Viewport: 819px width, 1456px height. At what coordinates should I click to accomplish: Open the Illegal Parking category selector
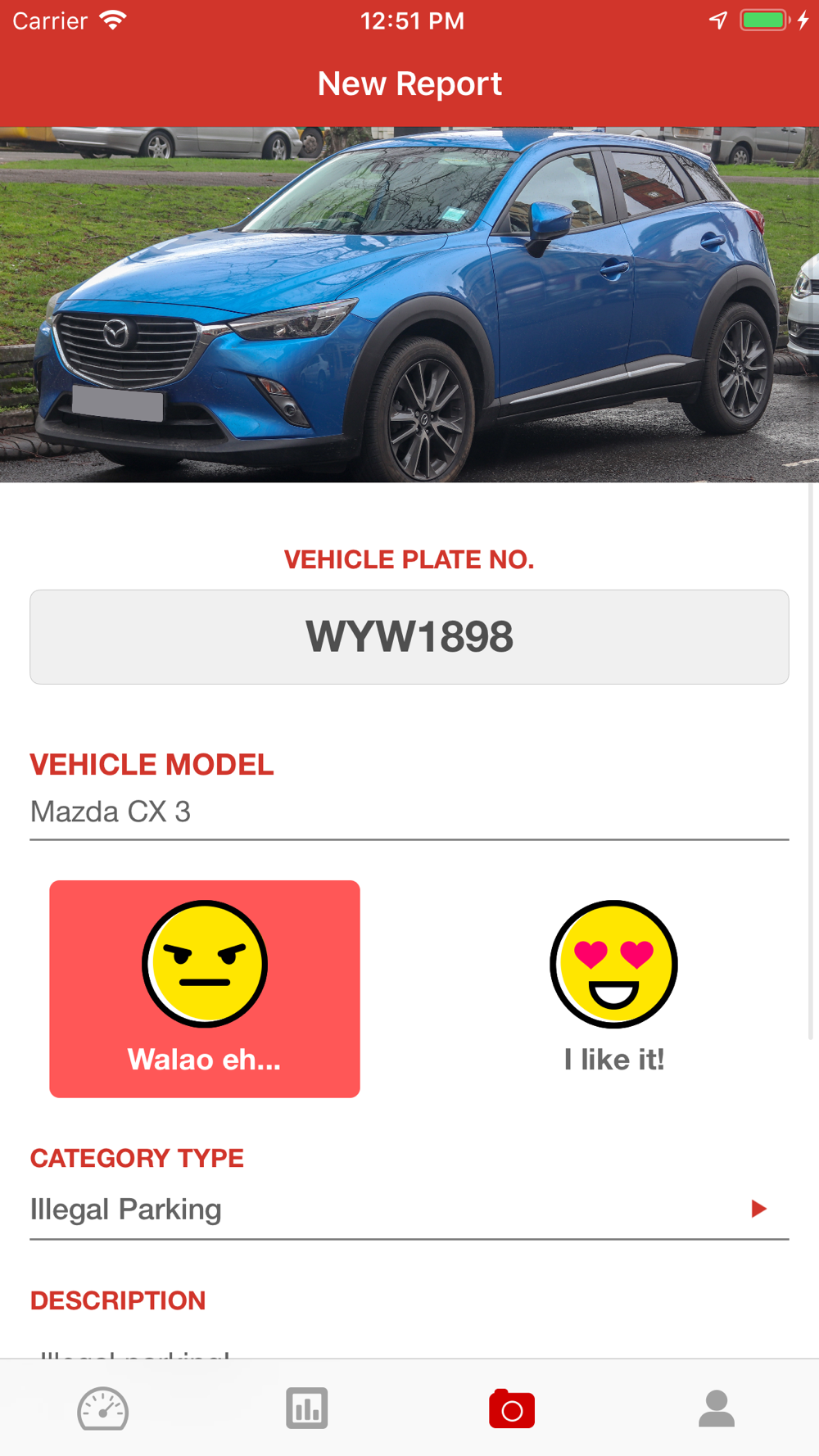point(409,1210)
